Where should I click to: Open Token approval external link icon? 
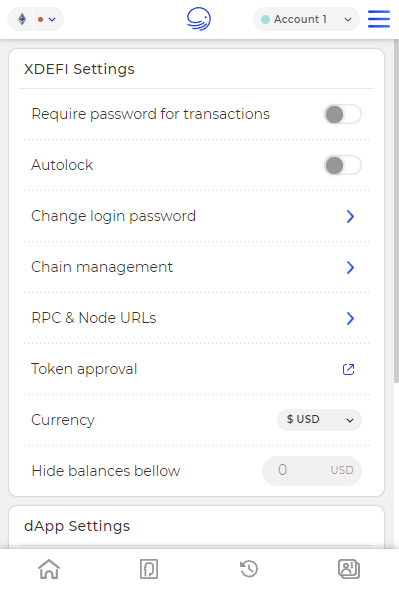pos(349,369)
